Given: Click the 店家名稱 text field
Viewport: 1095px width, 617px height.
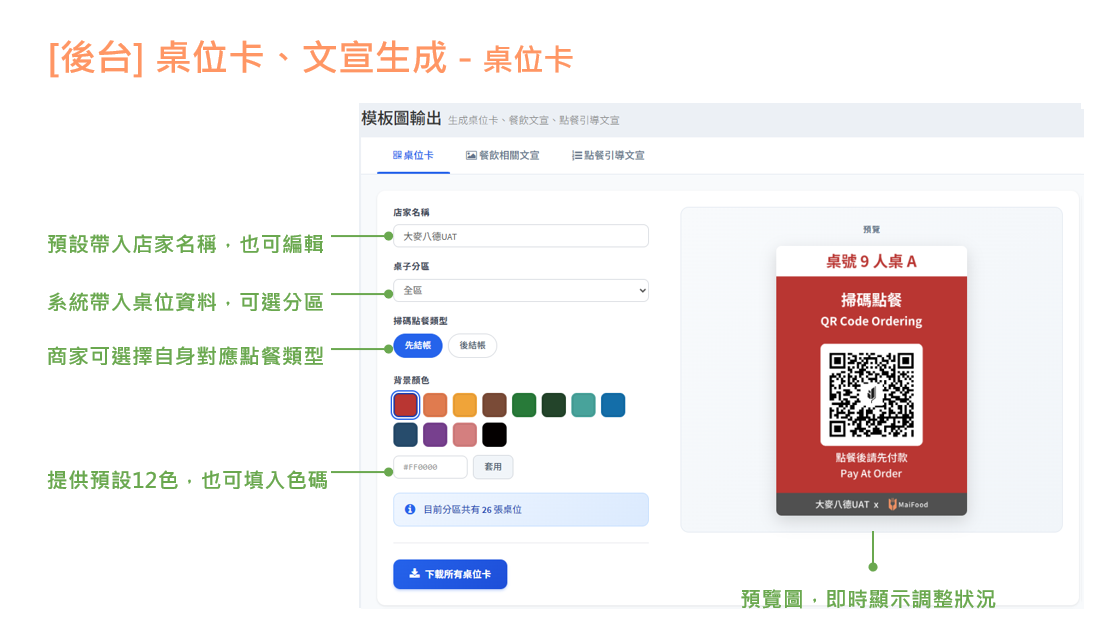Looking at the screenshot, I should point(520,236).
